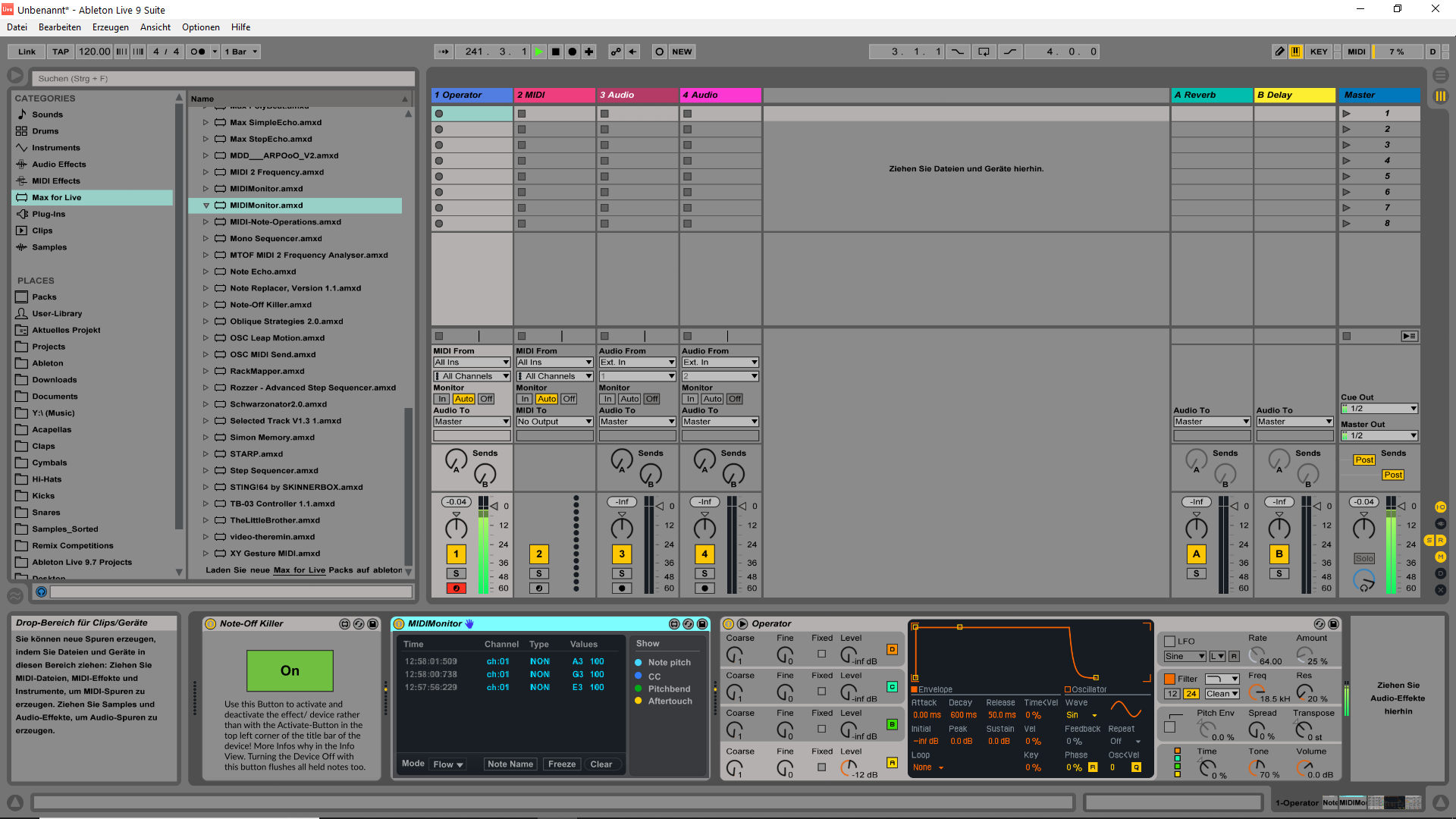This screenshot has height=819, width=1456.
Task: Click Freeze in MIDIMonitor
Action: pos(562,764)
